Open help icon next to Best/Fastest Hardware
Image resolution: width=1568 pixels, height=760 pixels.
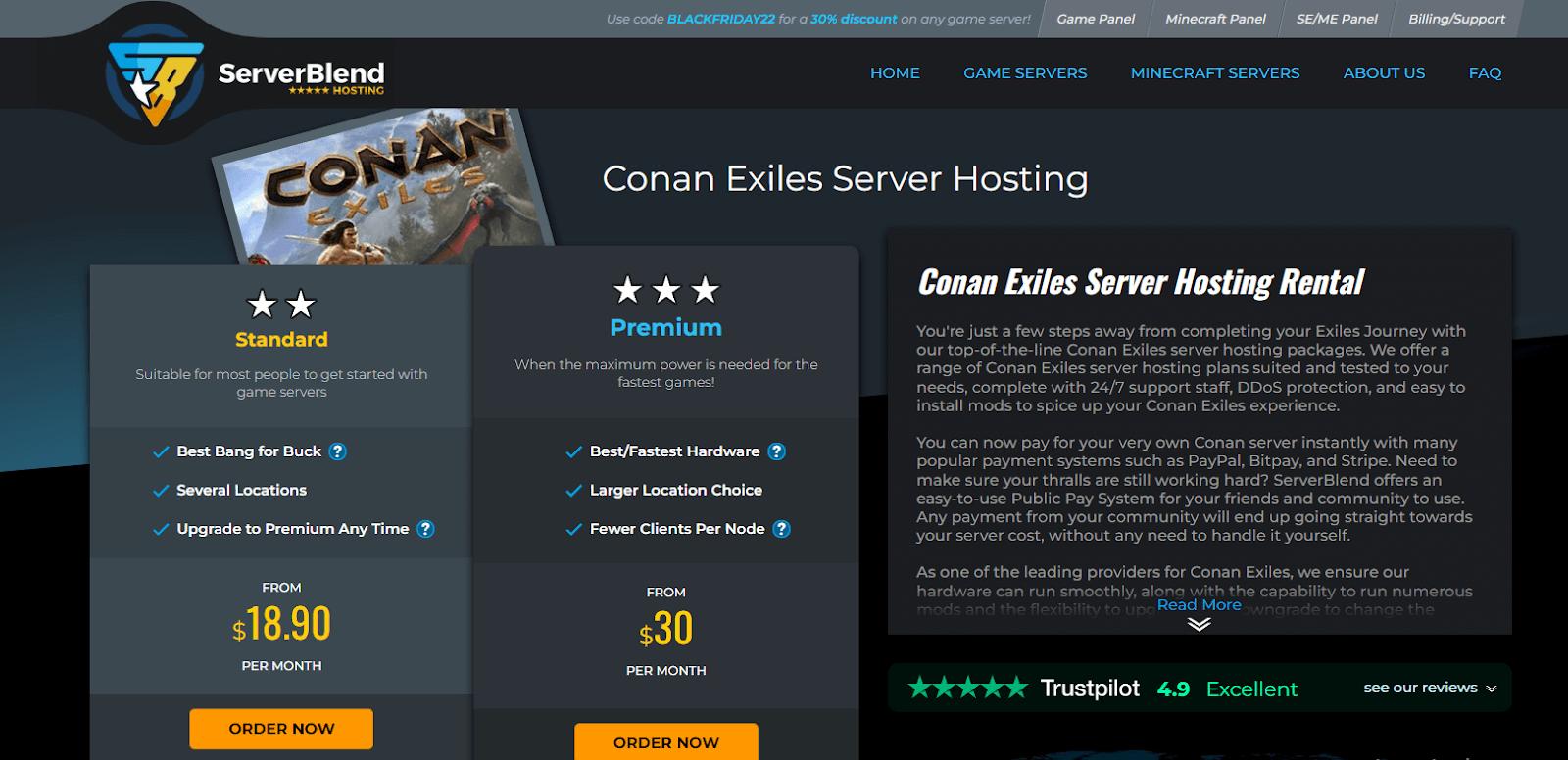[x=776, y=451]
